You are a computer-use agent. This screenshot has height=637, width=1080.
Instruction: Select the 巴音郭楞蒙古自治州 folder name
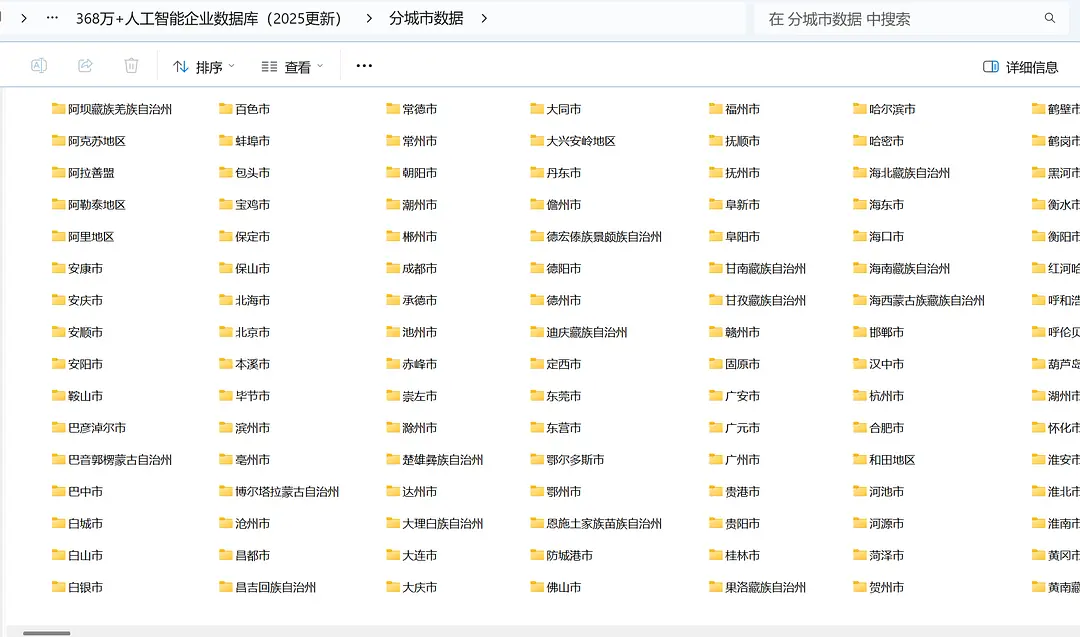(120, 460)
